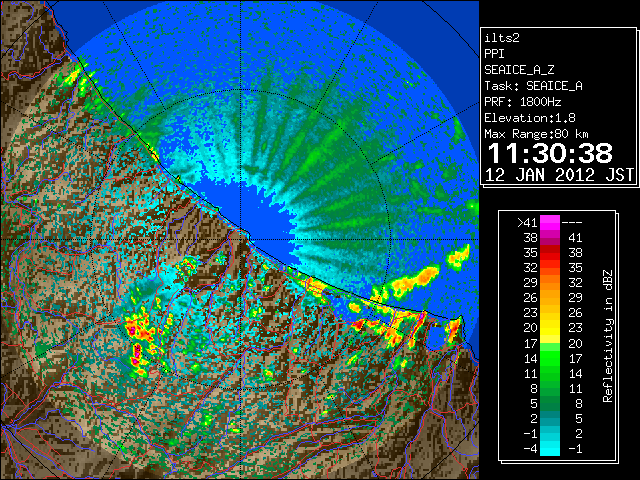Click the 'Elevation:1.8' value
Image resolution: width=640 pixels, height=480 pixels.
coord(530,118)
